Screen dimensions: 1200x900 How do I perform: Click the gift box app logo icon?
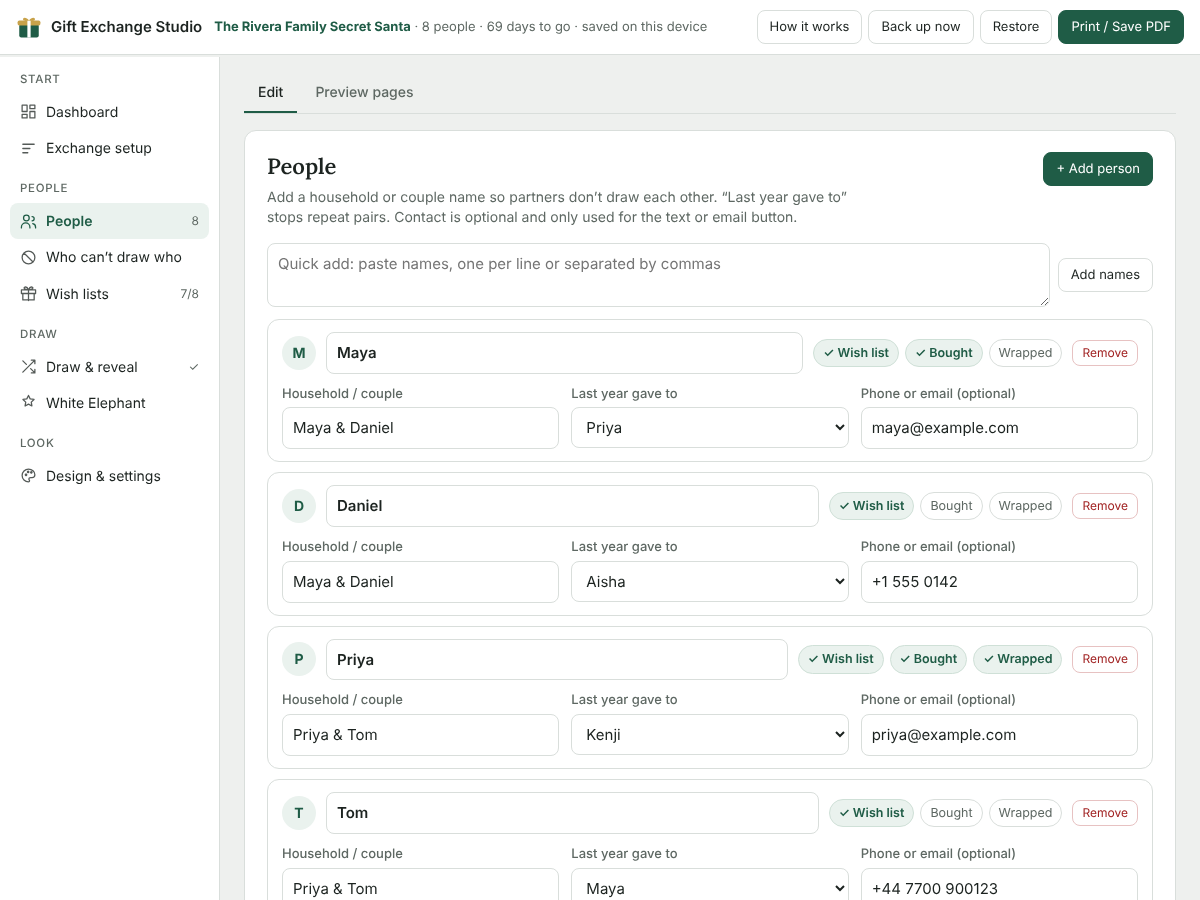(29, 27)
